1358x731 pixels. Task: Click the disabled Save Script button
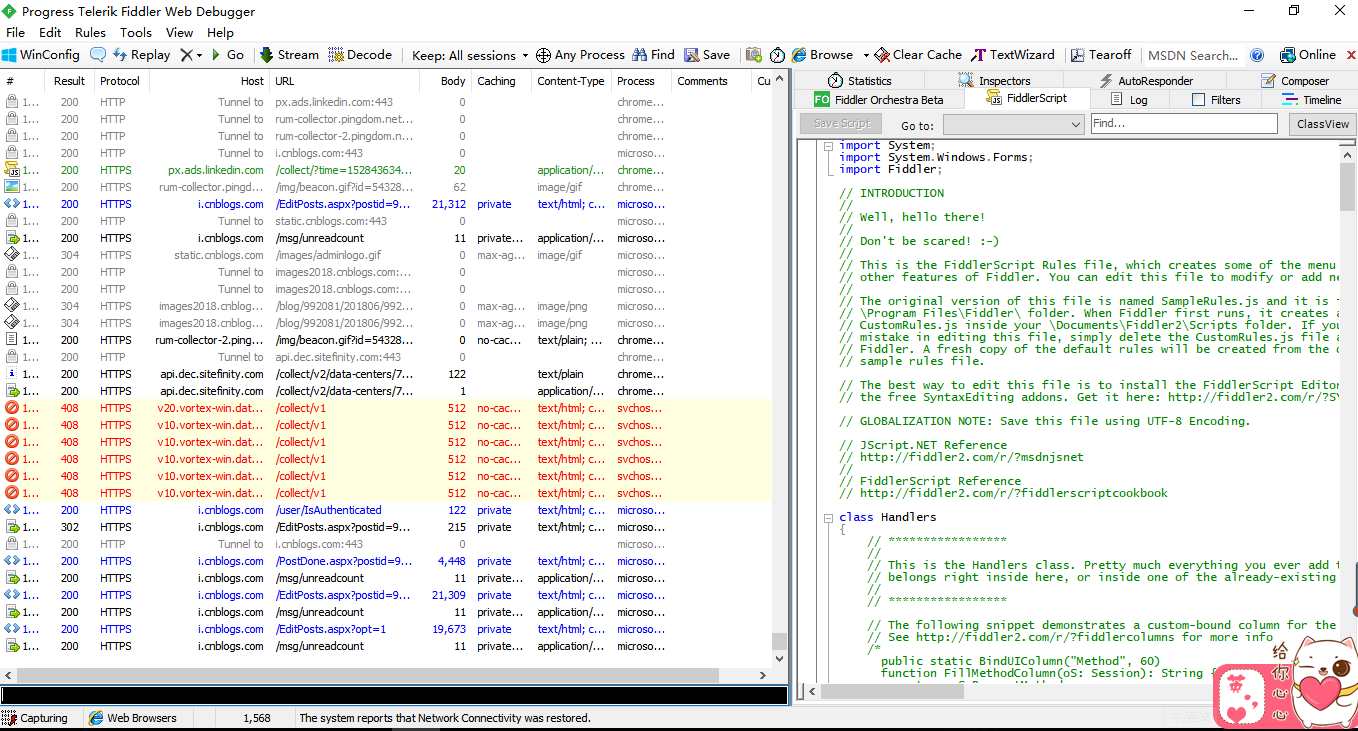tap(842, 124)
